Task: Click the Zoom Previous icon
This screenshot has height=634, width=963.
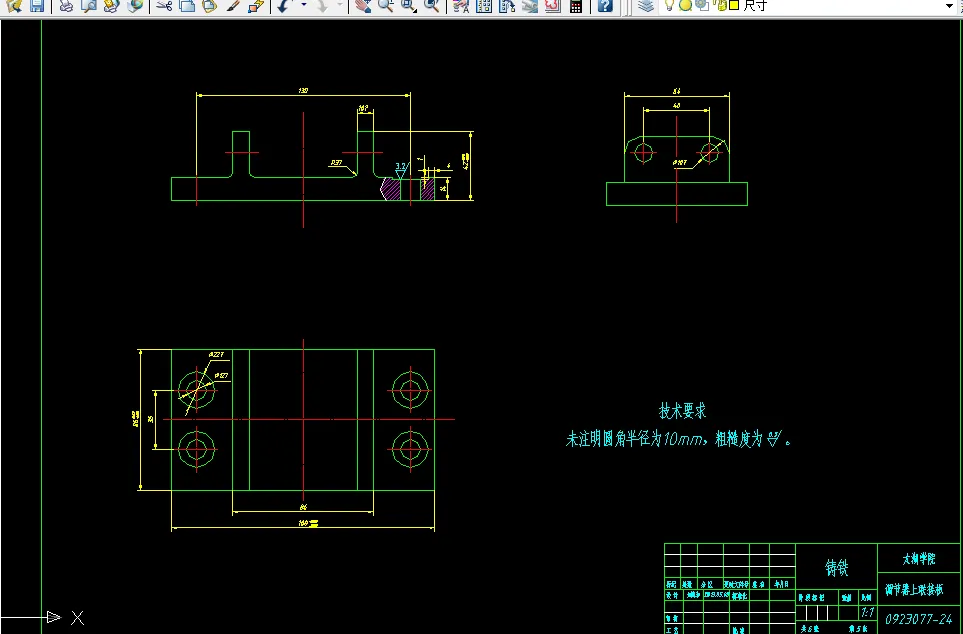Action: (432, 6)
